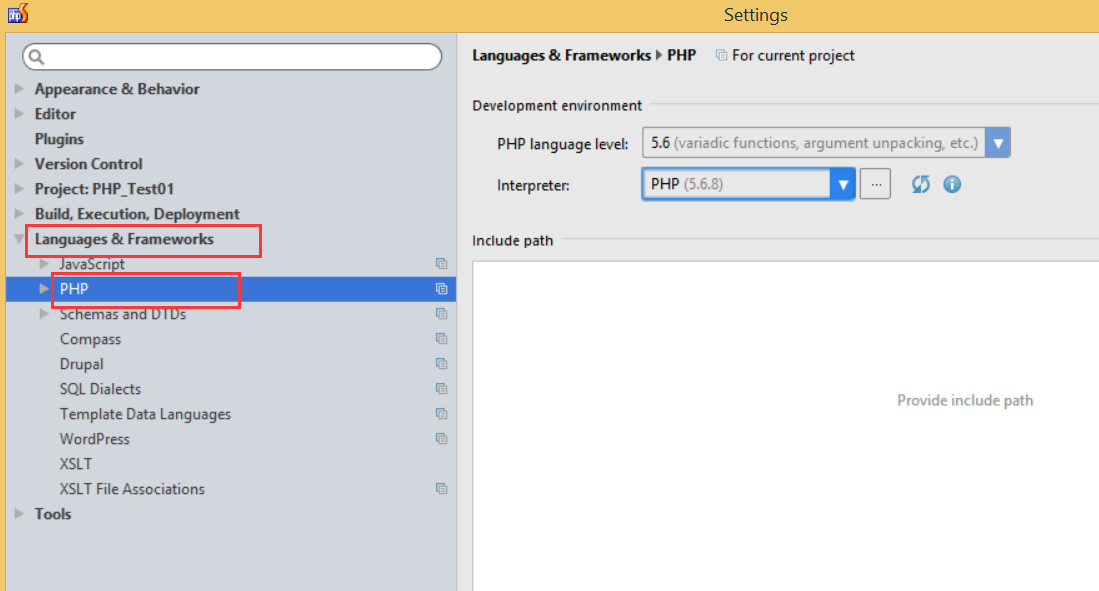
Task: Click project-level icon beside Drupal
Action: pyautogui.click(x=441, y=364)
